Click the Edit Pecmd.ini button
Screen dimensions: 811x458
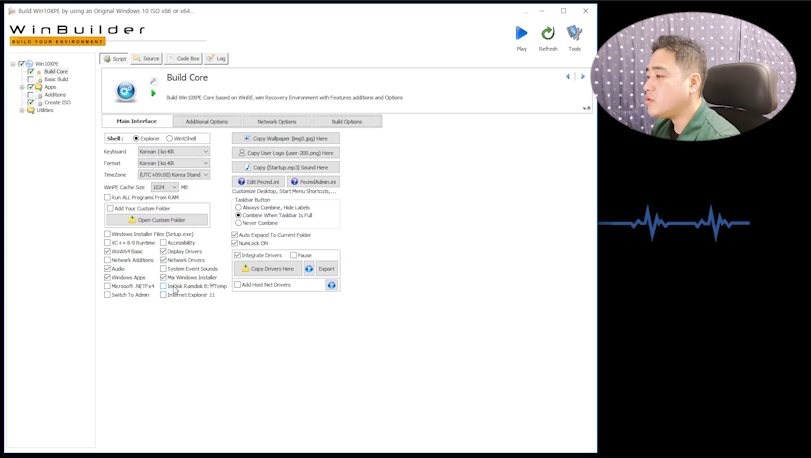(x=258, y=181)
